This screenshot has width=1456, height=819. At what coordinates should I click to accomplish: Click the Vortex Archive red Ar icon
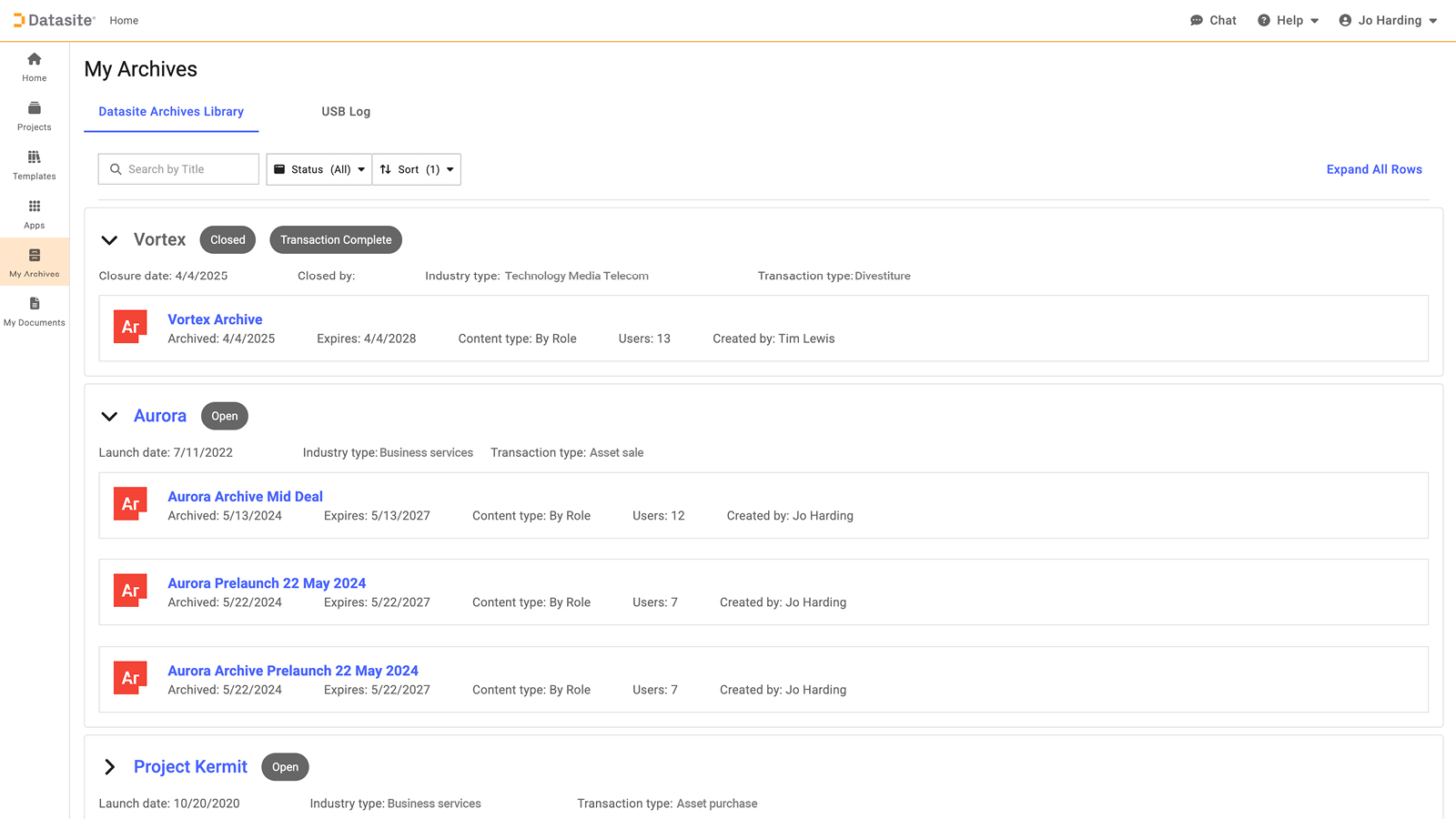tap(130, 327)
